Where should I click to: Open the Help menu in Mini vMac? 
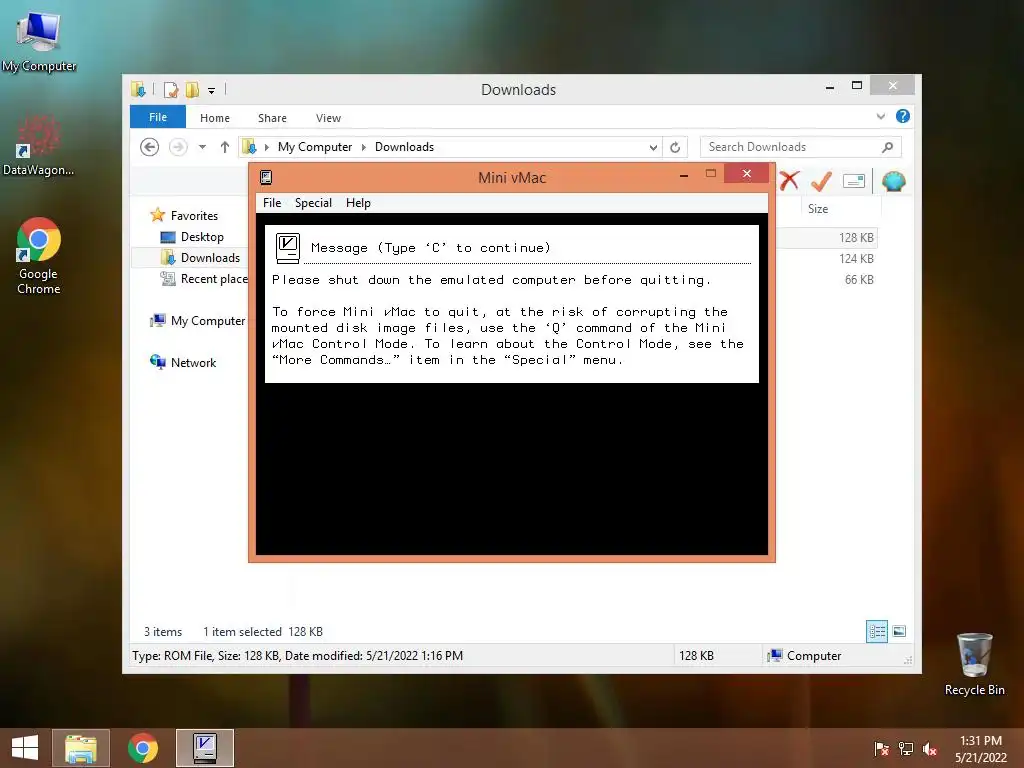click(x=358, y=203)
